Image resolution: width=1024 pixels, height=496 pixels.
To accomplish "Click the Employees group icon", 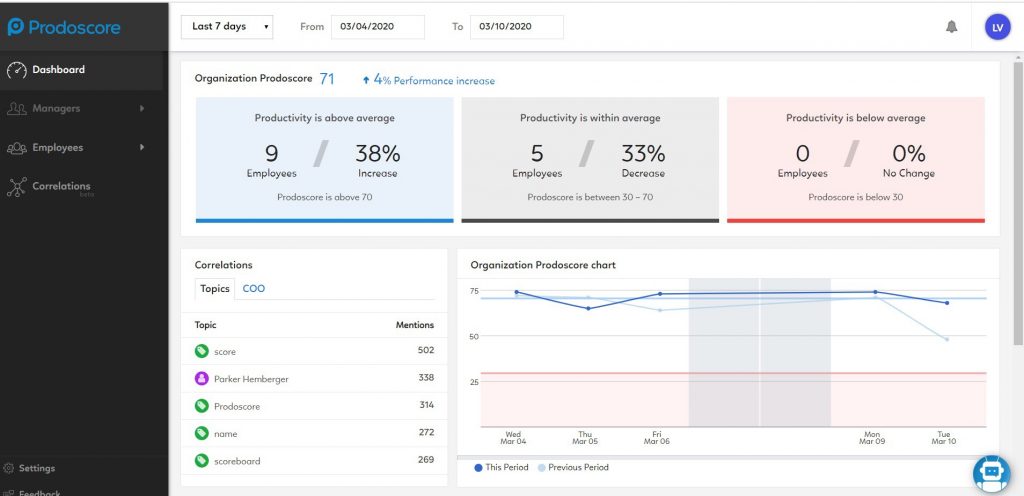I will [x=16, y=148].
